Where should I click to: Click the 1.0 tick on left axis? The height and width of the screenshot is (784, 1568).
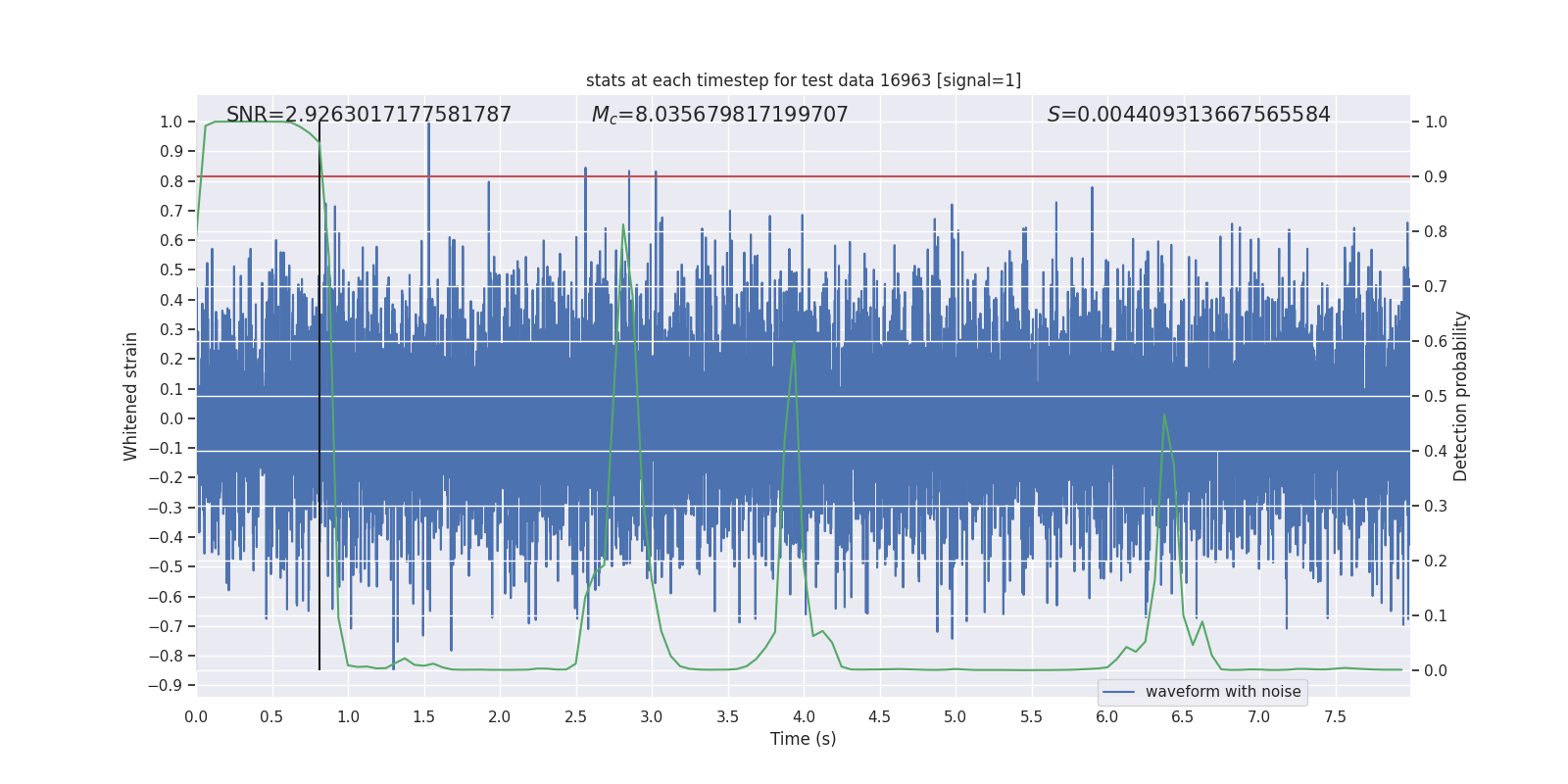pos(171,122)
